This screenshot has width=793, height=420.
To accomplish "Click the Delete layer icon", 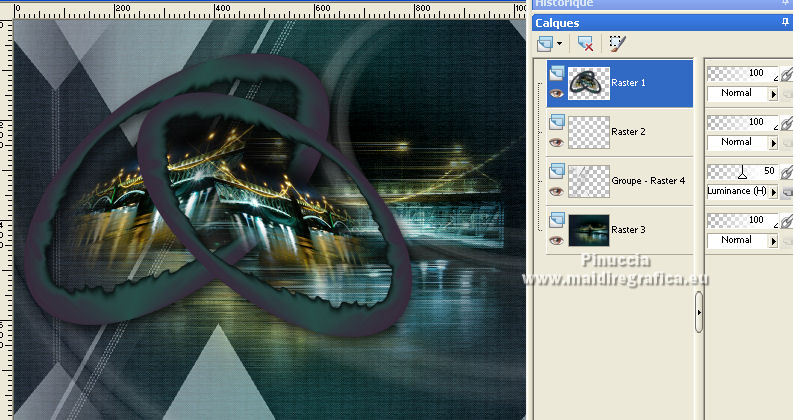I will click(585, 44).
